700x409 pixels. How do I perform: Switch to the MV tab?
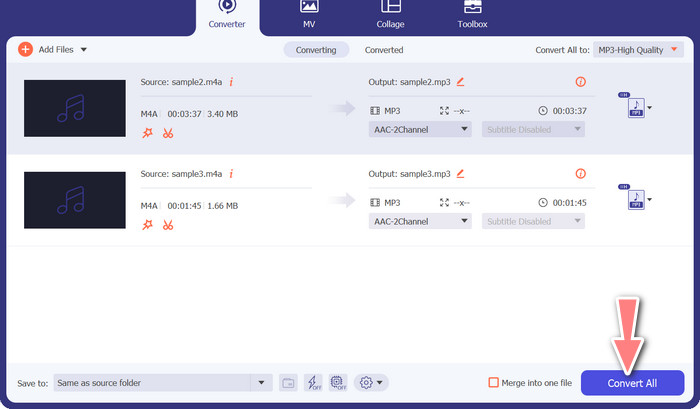[309, 15]
